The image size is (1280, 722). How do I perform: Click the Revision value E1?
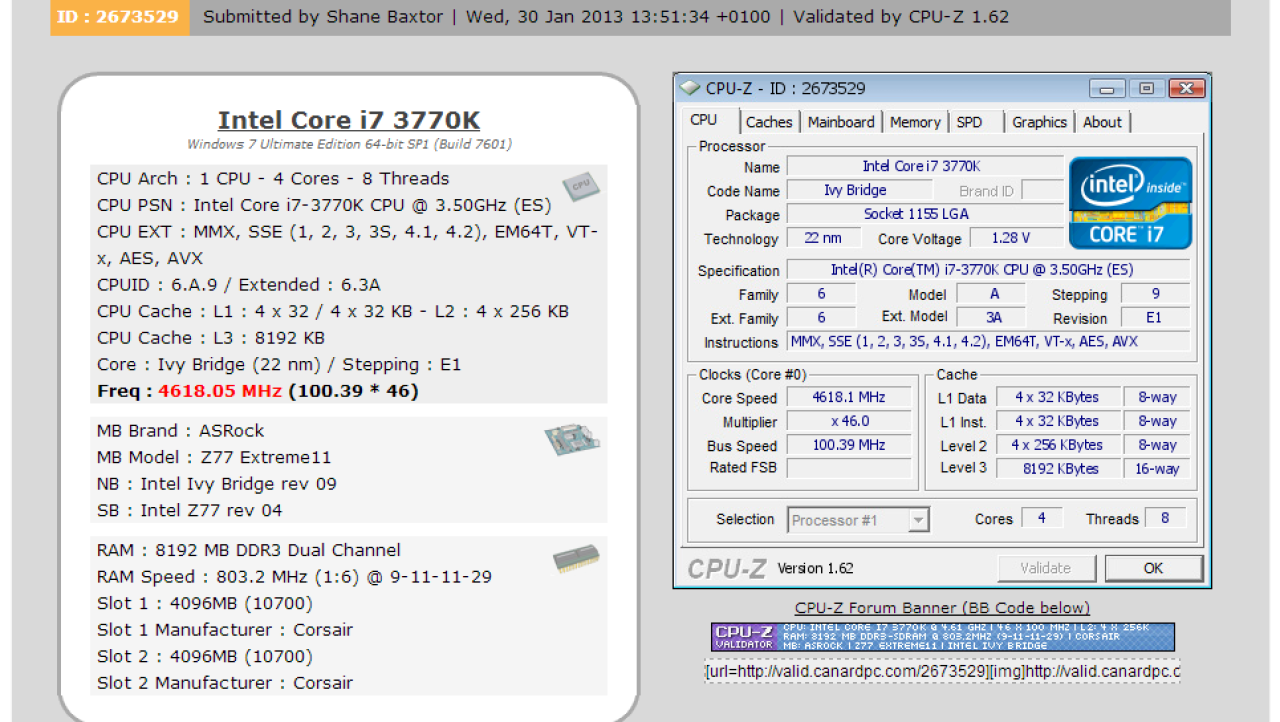(1155, 318)
